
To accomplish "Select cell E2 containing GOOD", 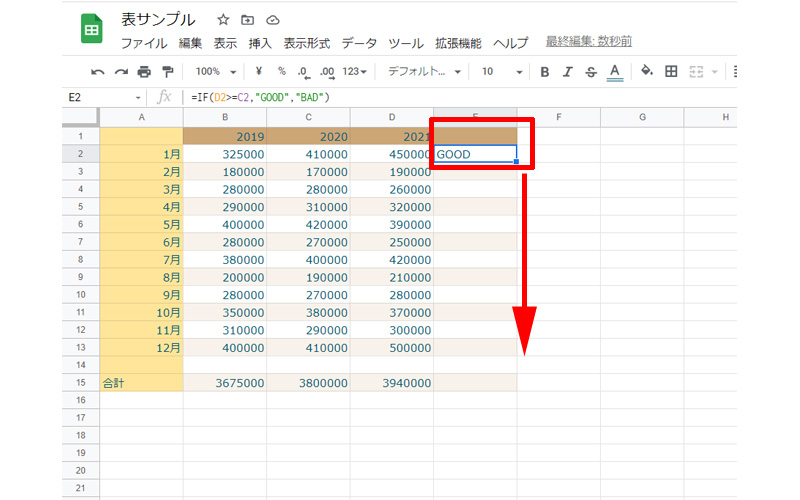I will (x=475, y=154).
